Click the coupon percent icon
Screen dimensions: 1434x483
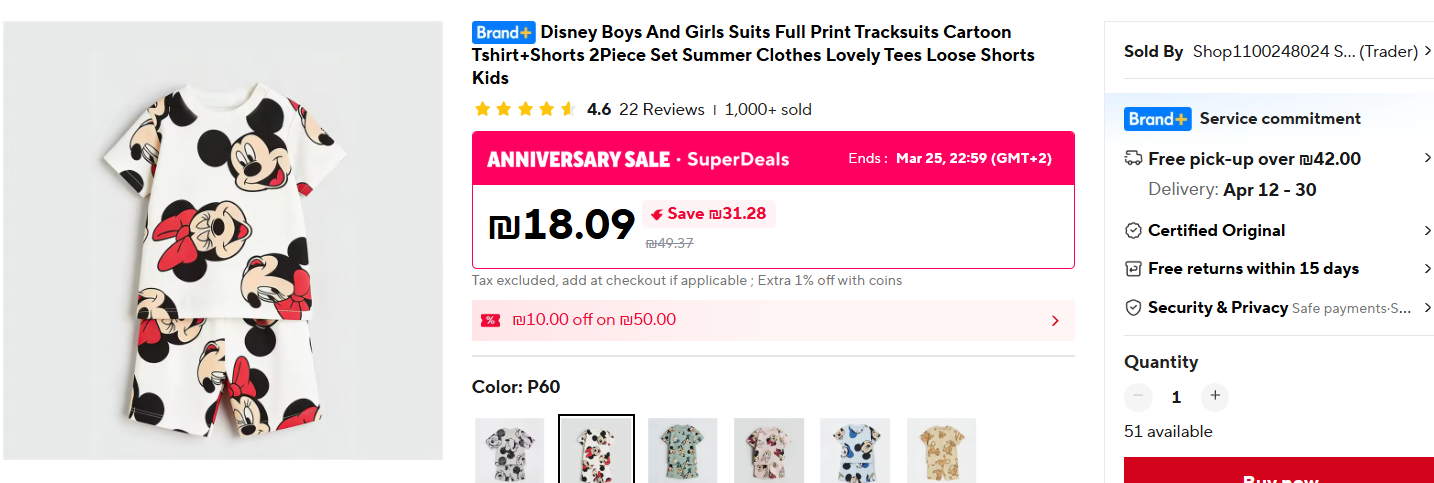pyautogui.click(x=490, y=320)
